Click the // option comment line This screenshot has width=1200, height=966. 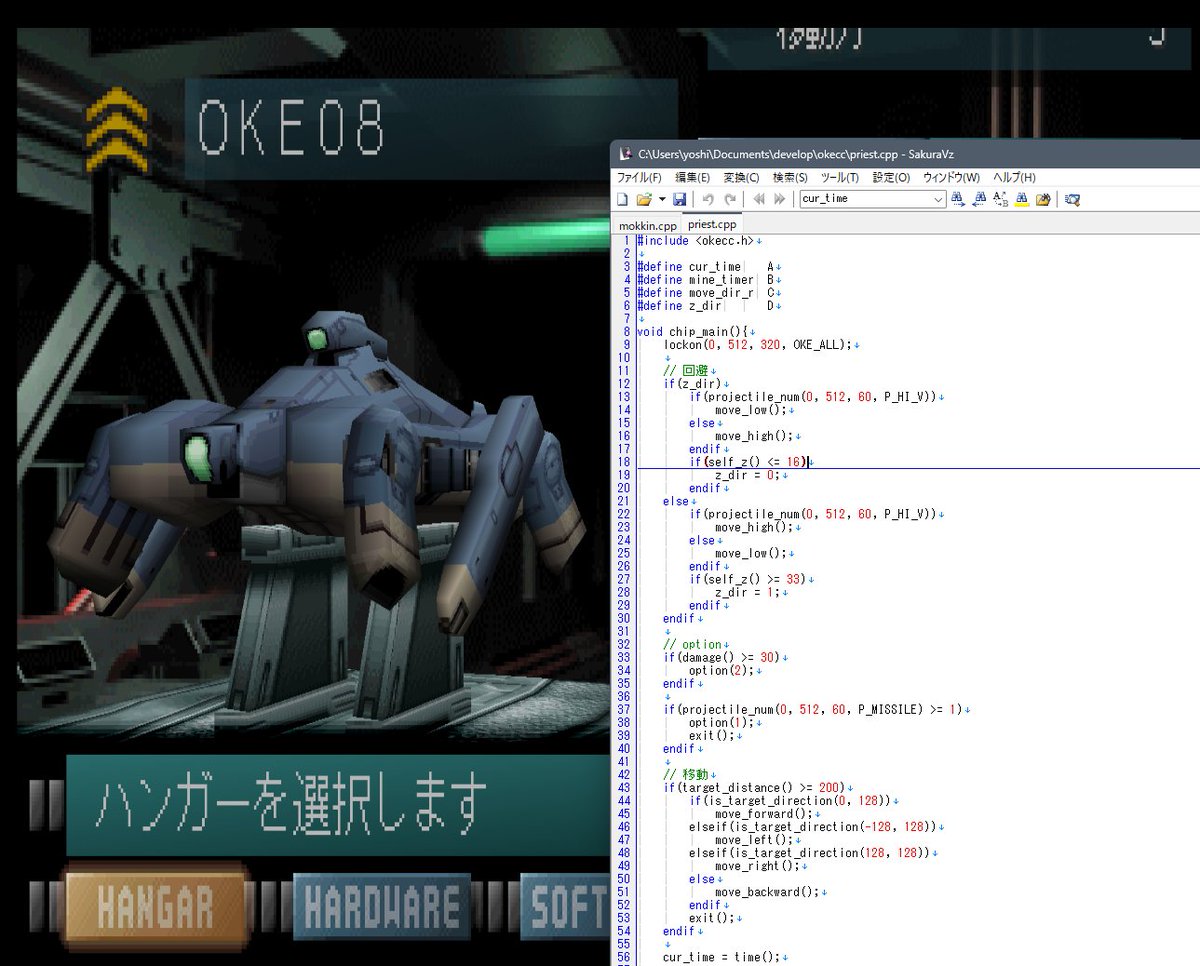(694, 644)
